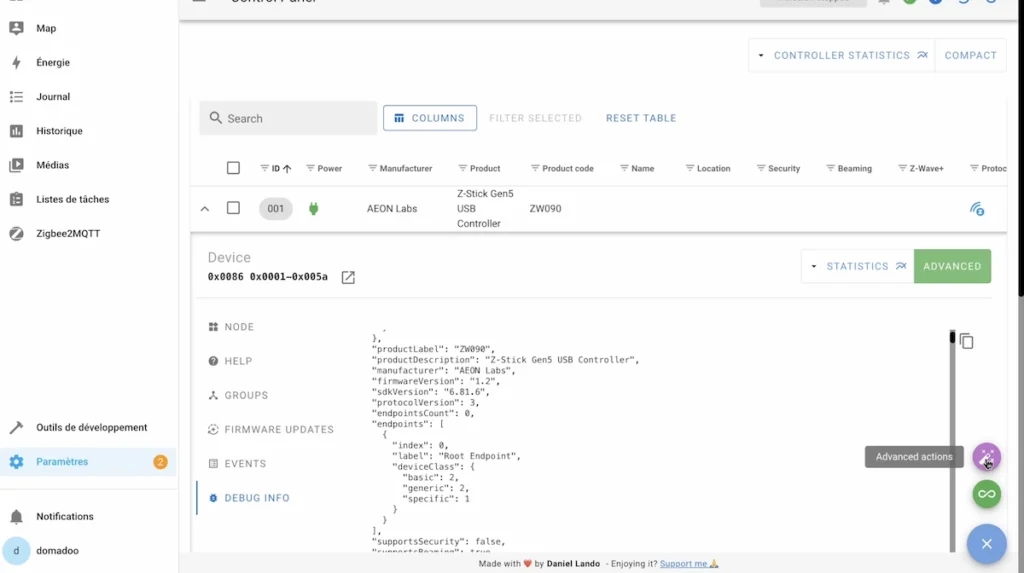1024x573 pixels.
Task: Click the Product column filter icon
Action: click(462, 168)
